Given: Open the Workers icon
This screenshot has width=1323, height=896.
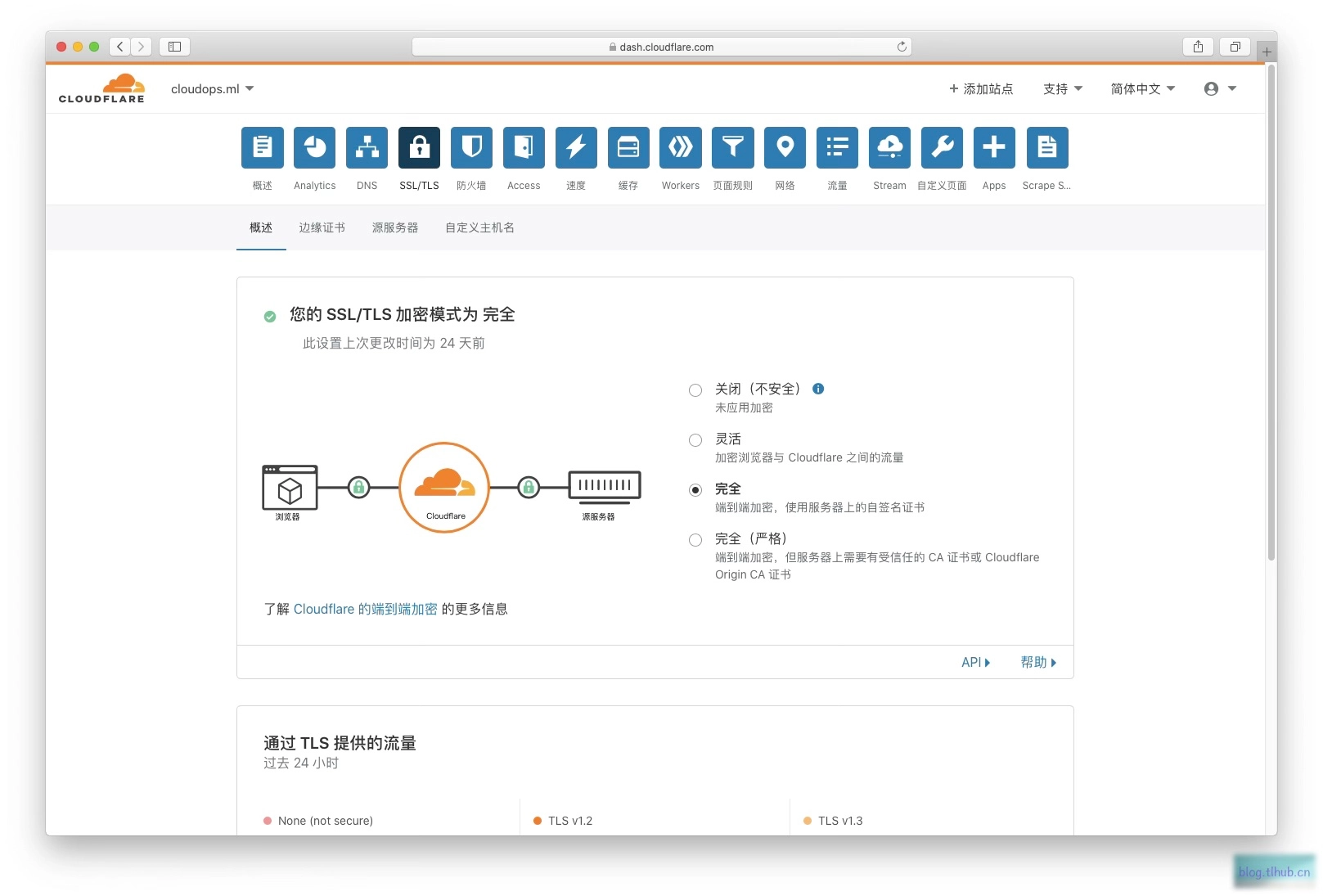Looking at the screenshot, I should pos(681,147).
